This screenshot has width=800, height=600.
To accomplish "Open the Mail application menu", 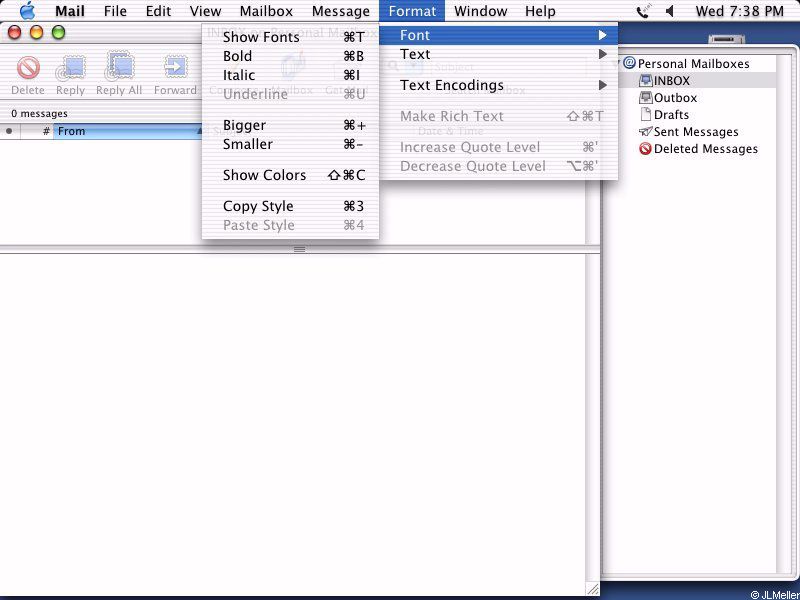I will [70, 11].
